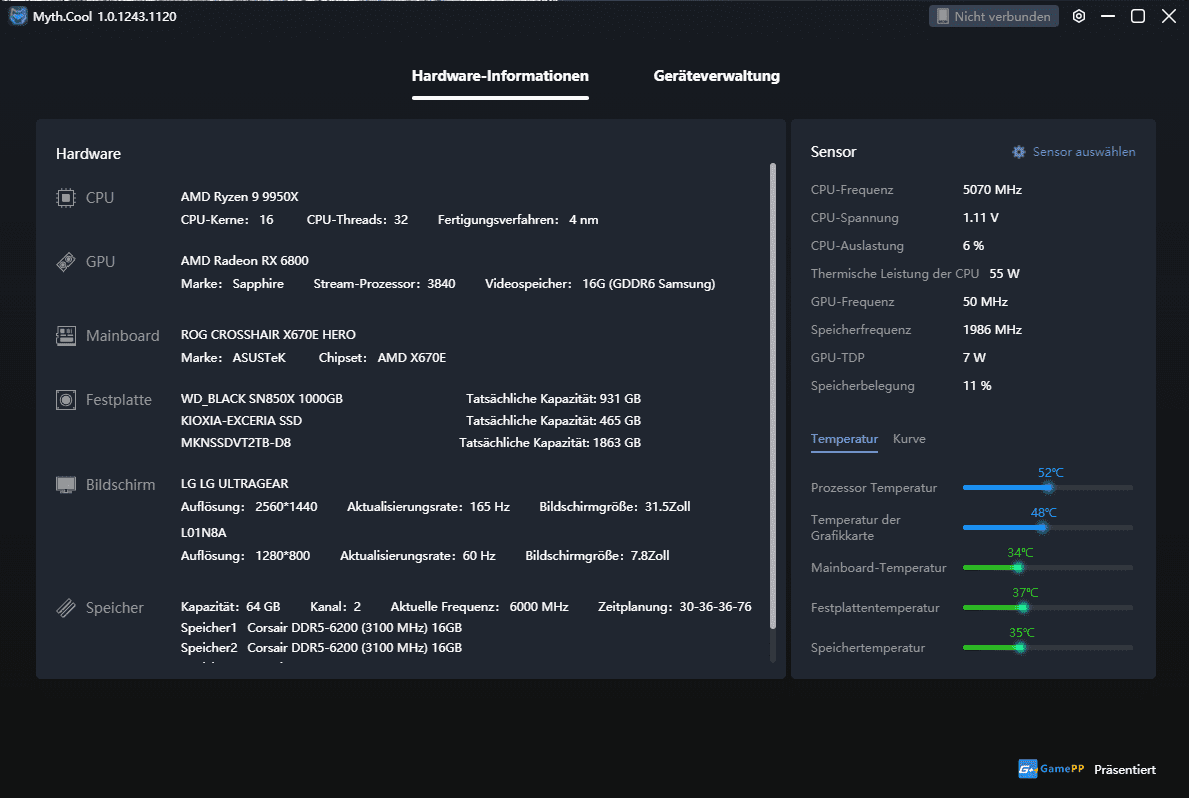
Task: Click the device icon in Nicht verbunden
Action: pos(943,16)
